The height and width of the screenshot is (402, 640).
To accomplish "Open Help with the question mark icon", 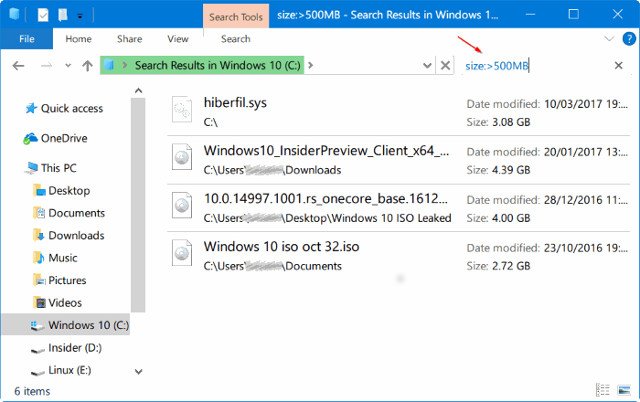I will click(629, 39).
